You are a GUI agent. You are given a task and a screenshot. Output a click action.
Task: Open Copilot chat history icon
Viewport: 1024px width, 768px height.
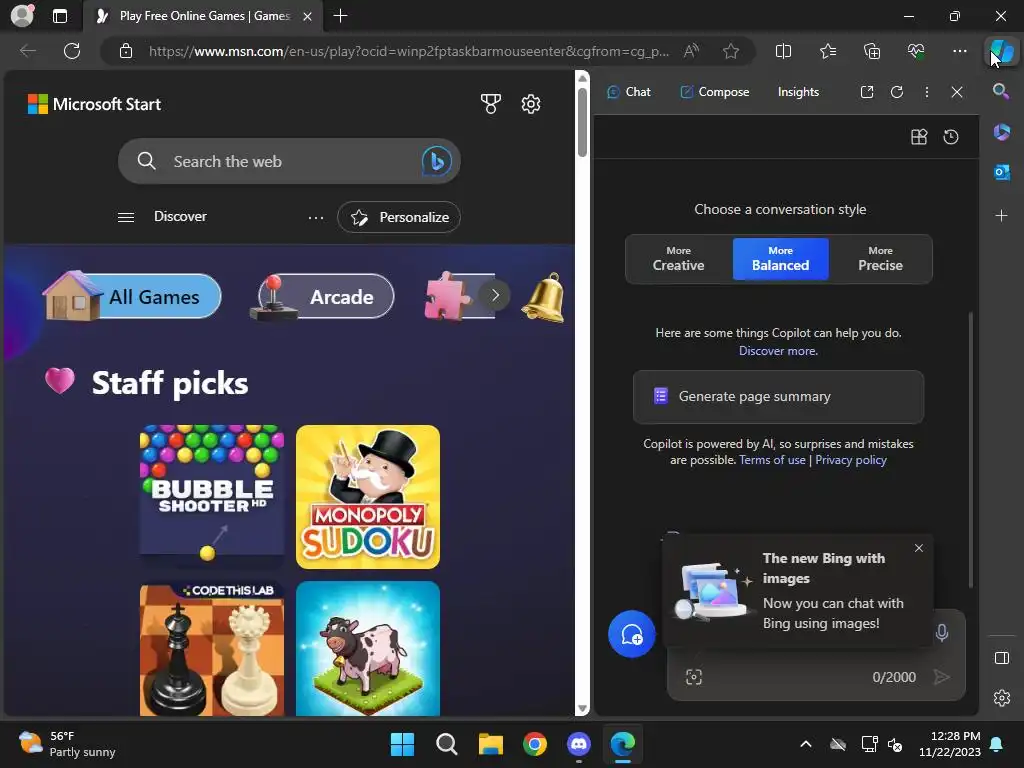pyautogui.click(x=951, y=136)
